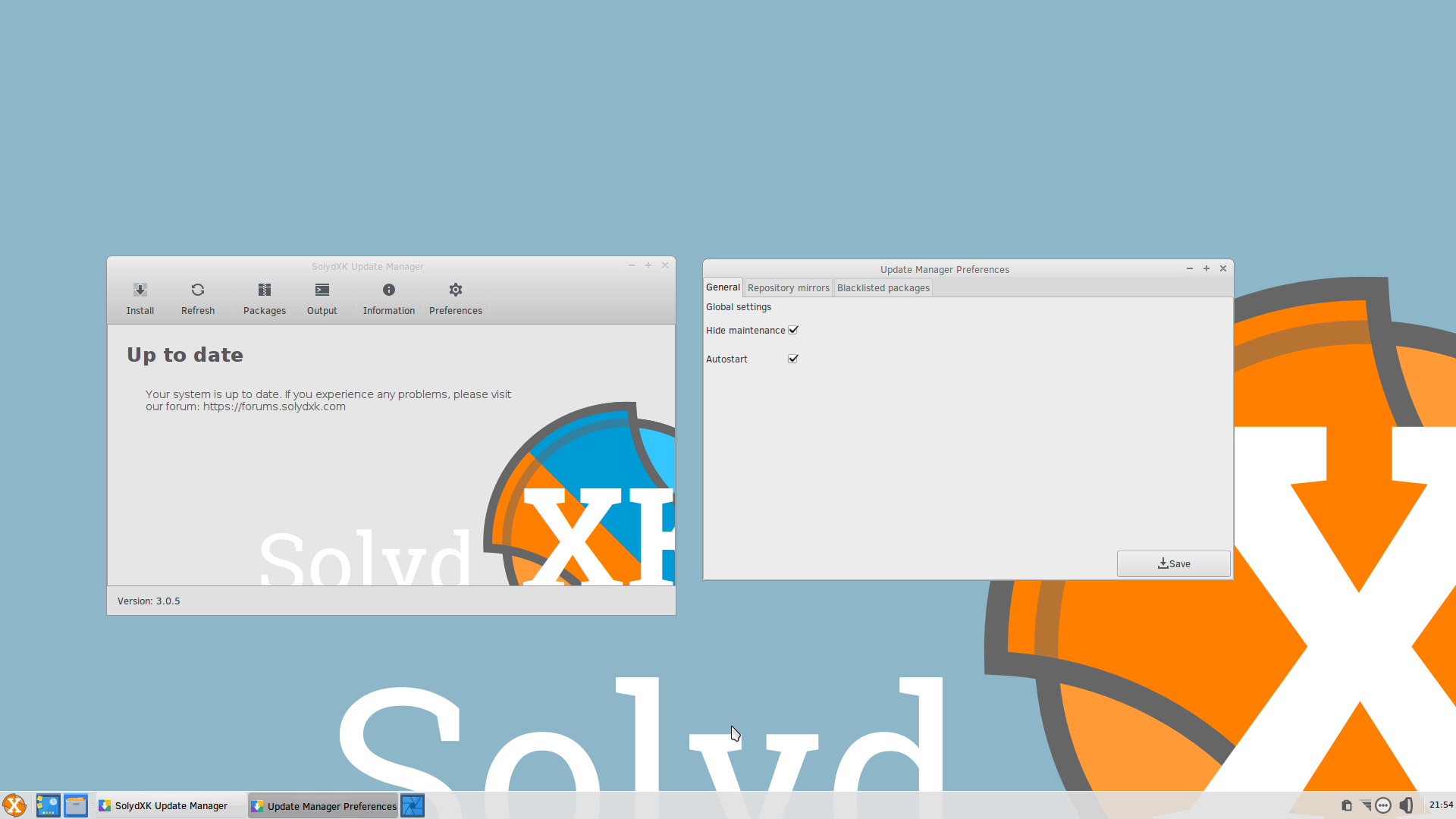Click the taskbar SolydX application icon
Screen dimensions: 1456x819
(15, 805)
